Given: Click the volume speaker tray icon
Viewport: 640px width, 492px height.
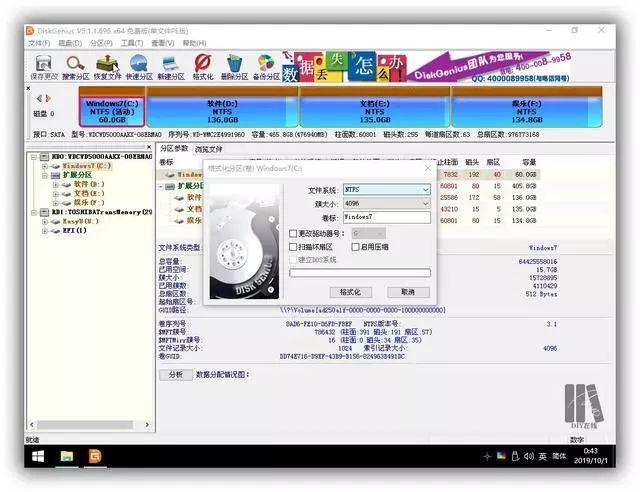Looking at the screenshot, I should (529, 456).
